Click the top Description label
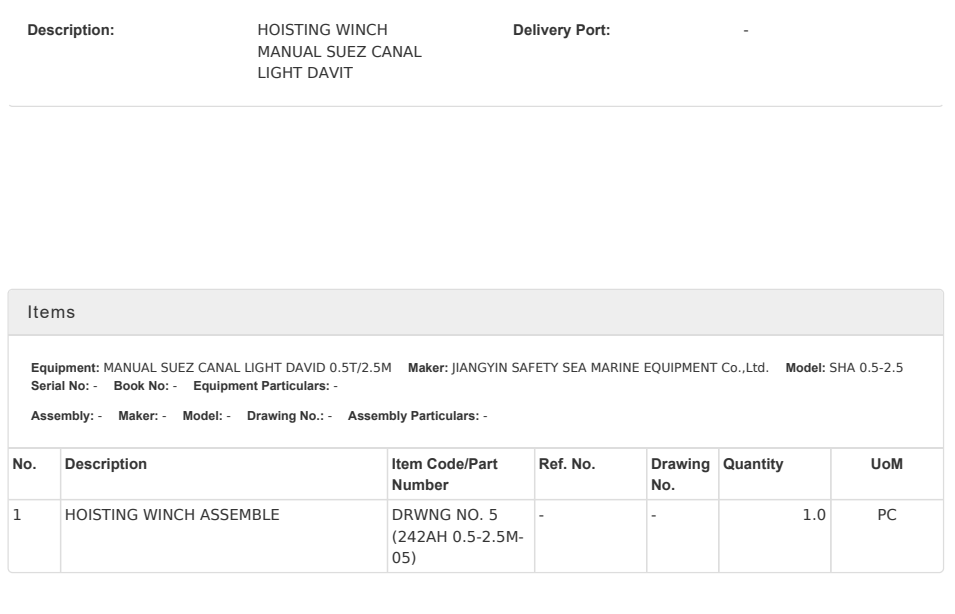Screen dimensions: 955x614 [71, 31]
